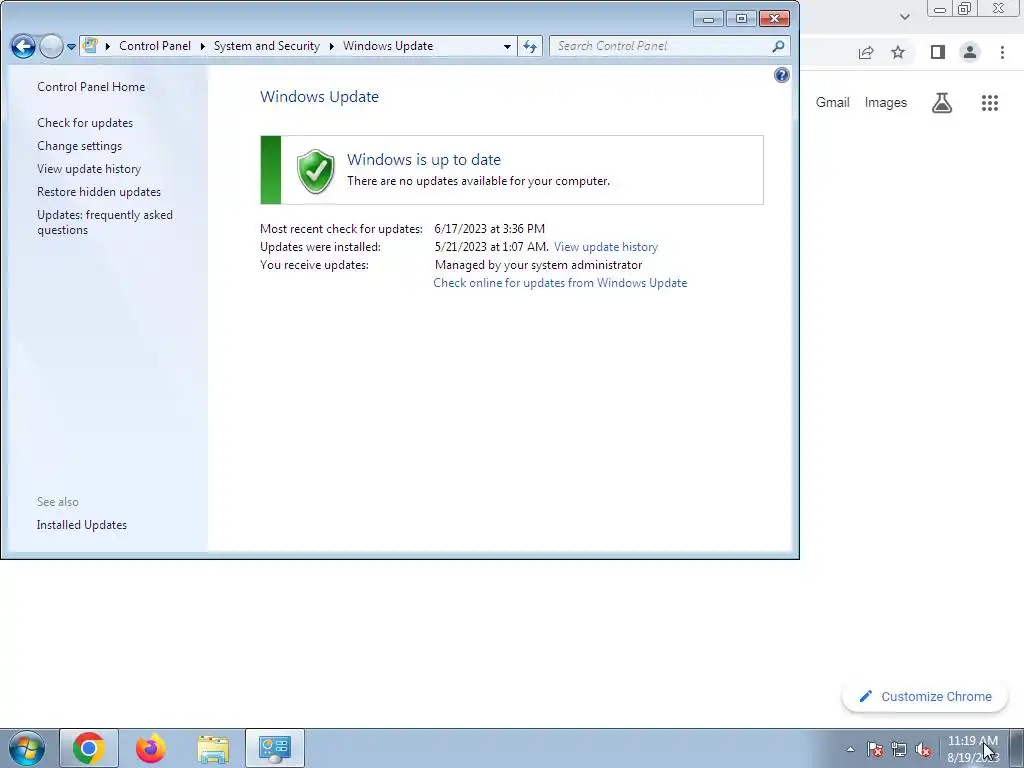Screen dimensions: 1024x768
Task: Maximize the Windows Update window
Action: pos(741,19)
